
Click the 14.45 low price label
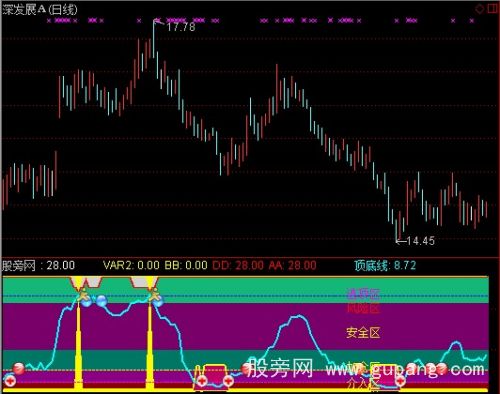[x=421, y=241]
